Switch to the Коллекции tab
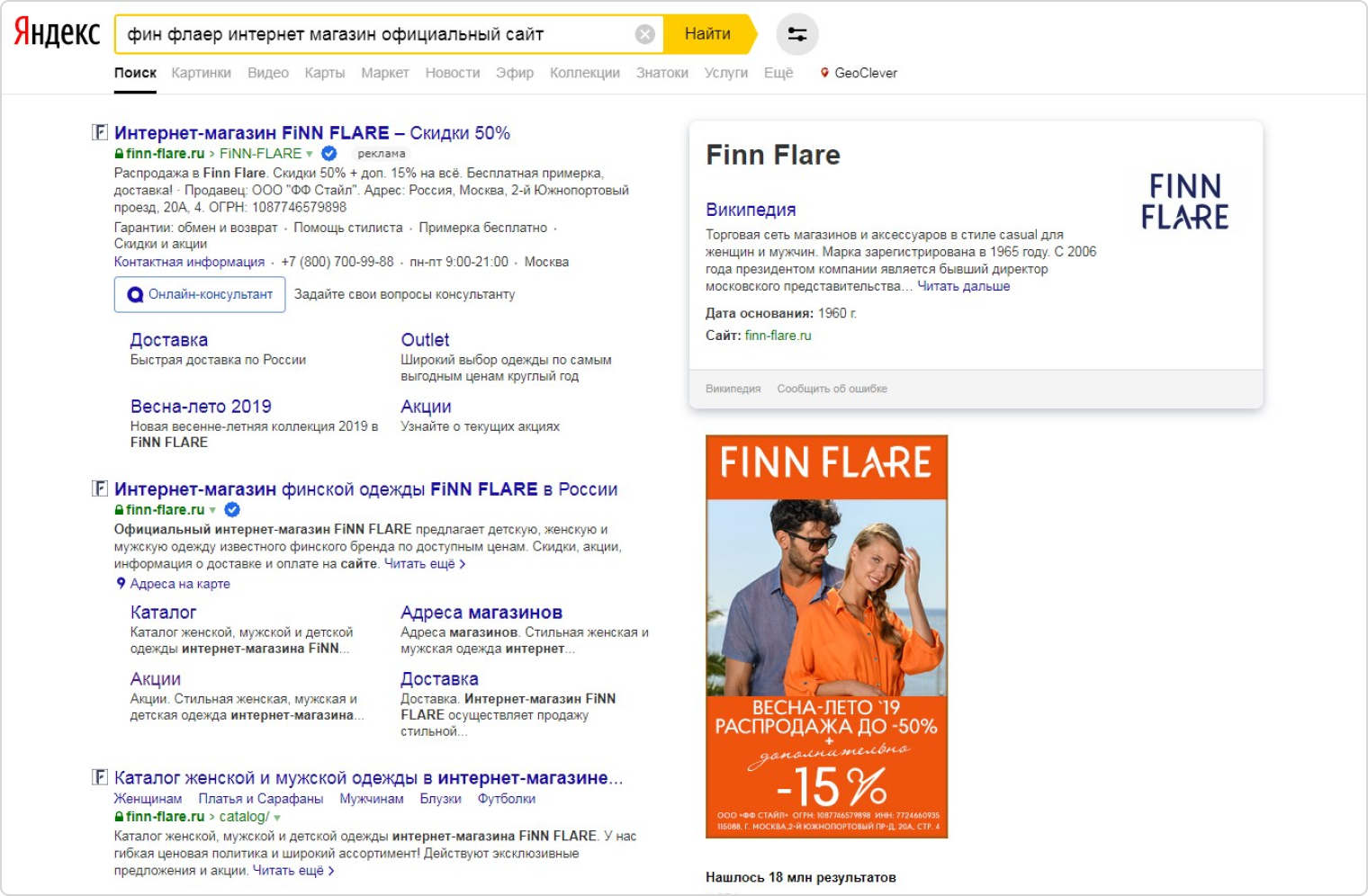Screen dimensions: 1368x896 (x=585, y=73)
